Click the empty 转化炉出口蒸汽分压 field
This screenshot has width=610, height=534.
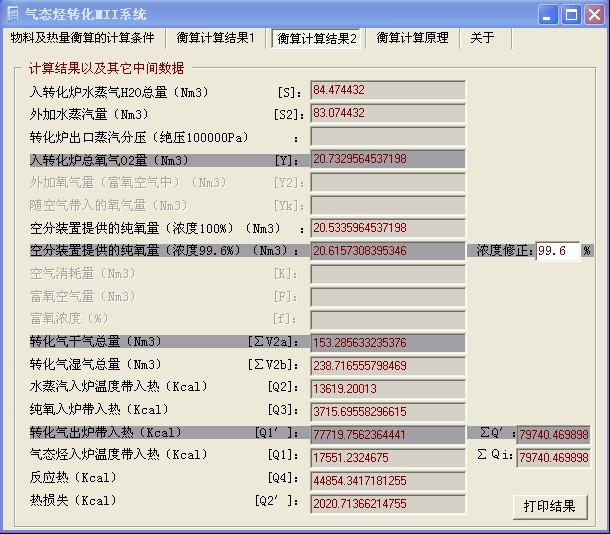387,136
